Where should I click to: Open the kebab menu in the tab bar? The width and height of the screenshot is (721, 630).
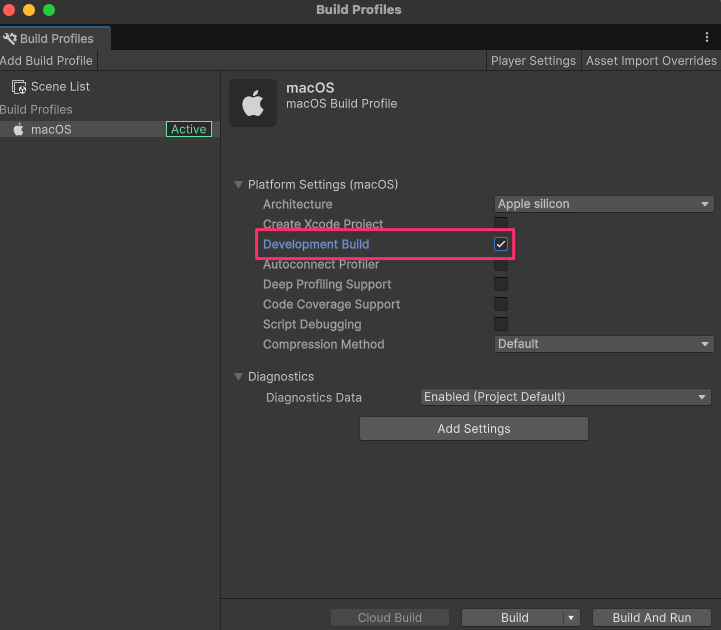[x=707, y=37]
